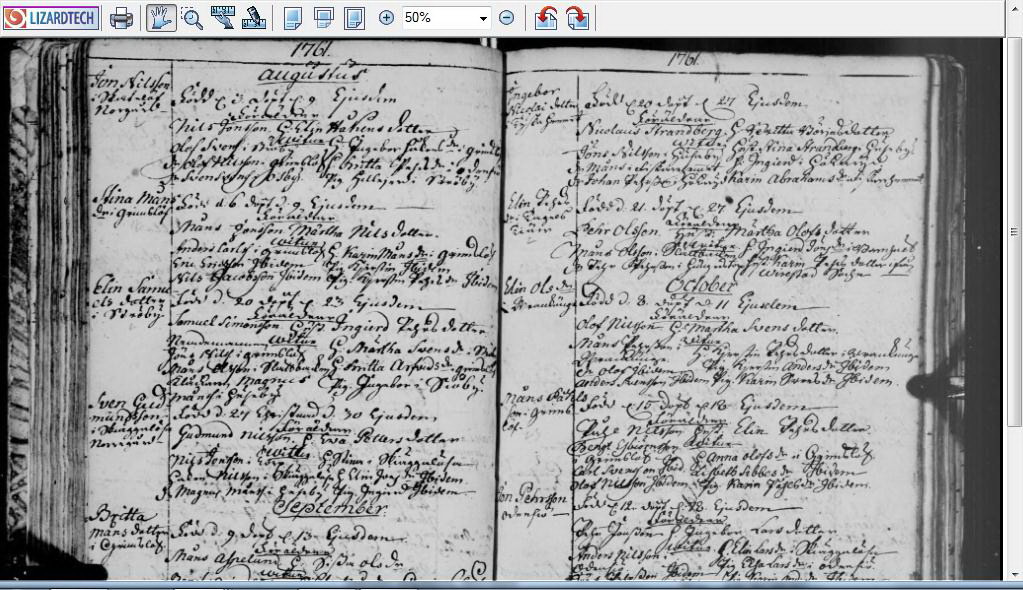Click the LizardTech logo button
The height and width of the screenshot is (590, 1023).
tap(51, 18)
